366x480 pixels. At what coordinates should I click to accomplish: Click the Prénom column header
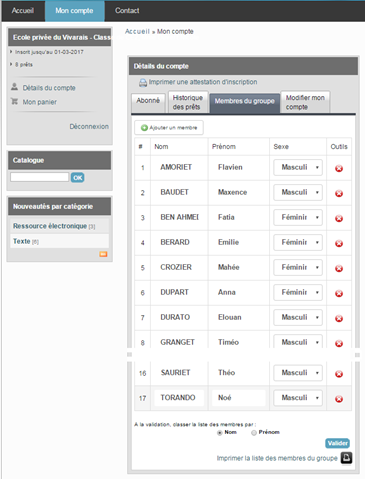click(x=224, y=147)
